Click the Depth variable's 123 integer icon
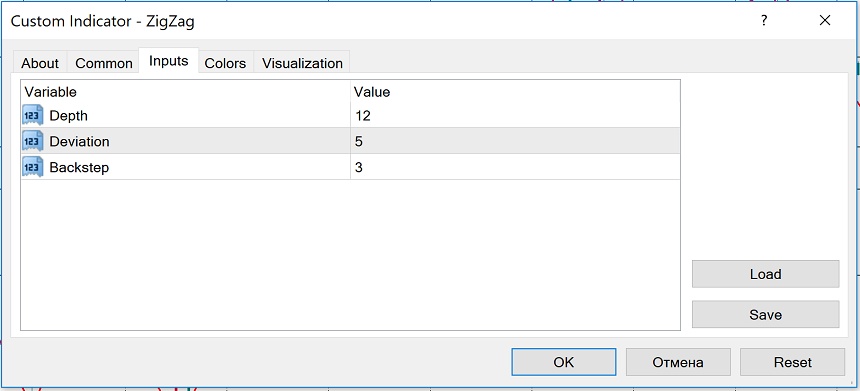Viewport: 860px width, 391px height. click(x=32, y=116)
